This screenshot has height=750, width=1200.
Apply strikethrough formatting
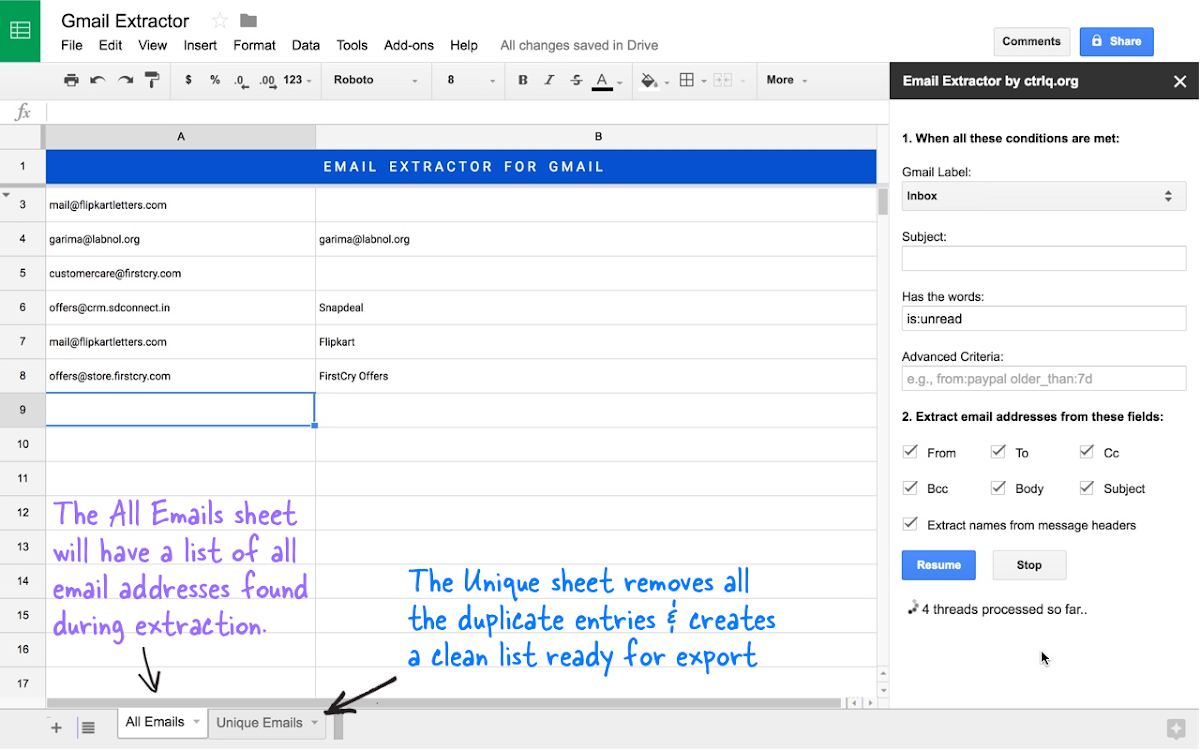pos(574,80)
